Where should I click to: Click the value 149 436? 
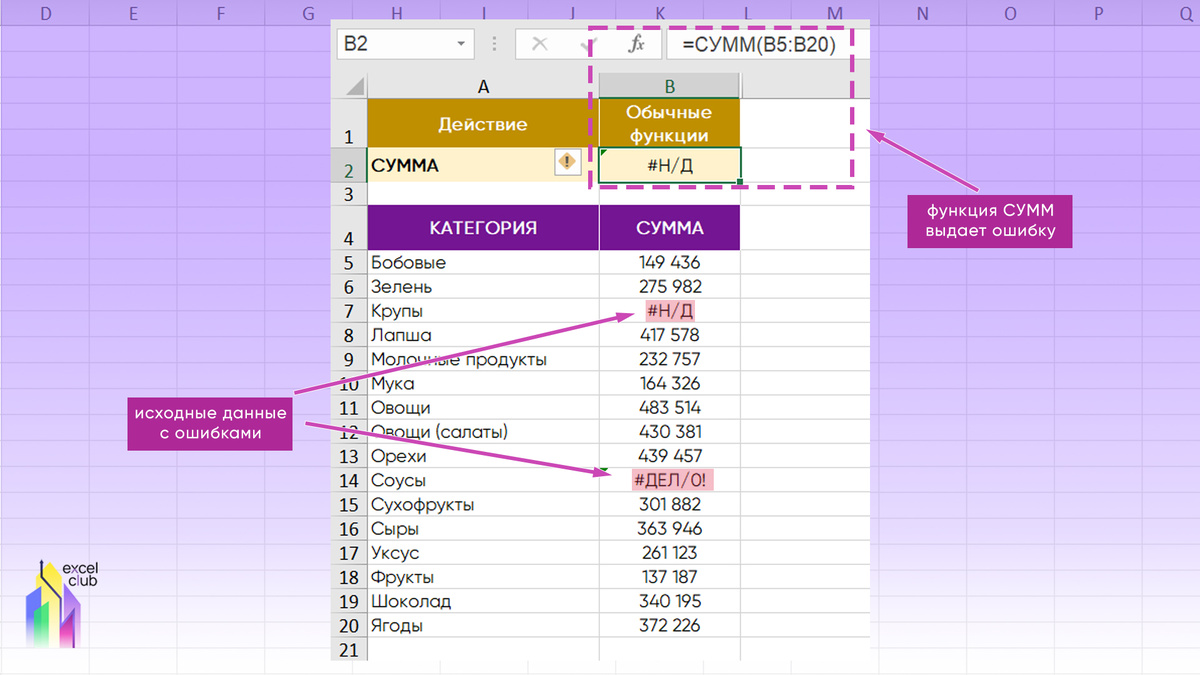[x=670, y=263]
